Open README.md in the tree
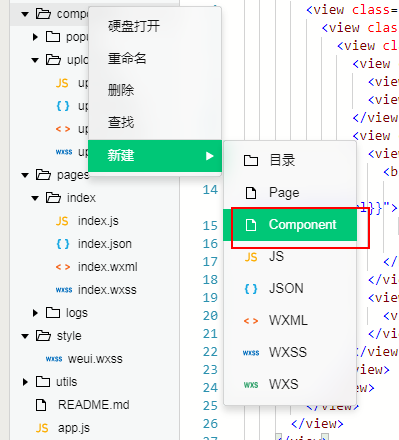The image size is (399, 440). click(93, 405)
